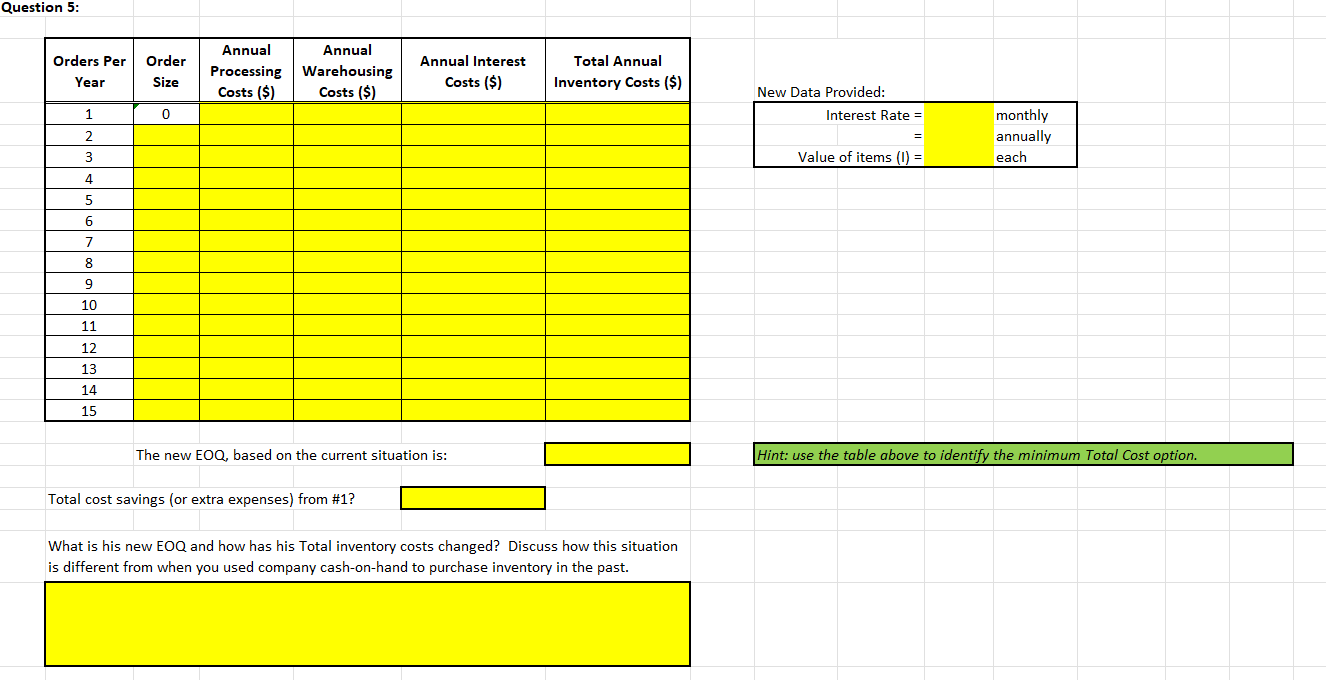Click the 'Orders Per Year' column header
This screenshot has height=680, width=1326.
click(89, 71)
